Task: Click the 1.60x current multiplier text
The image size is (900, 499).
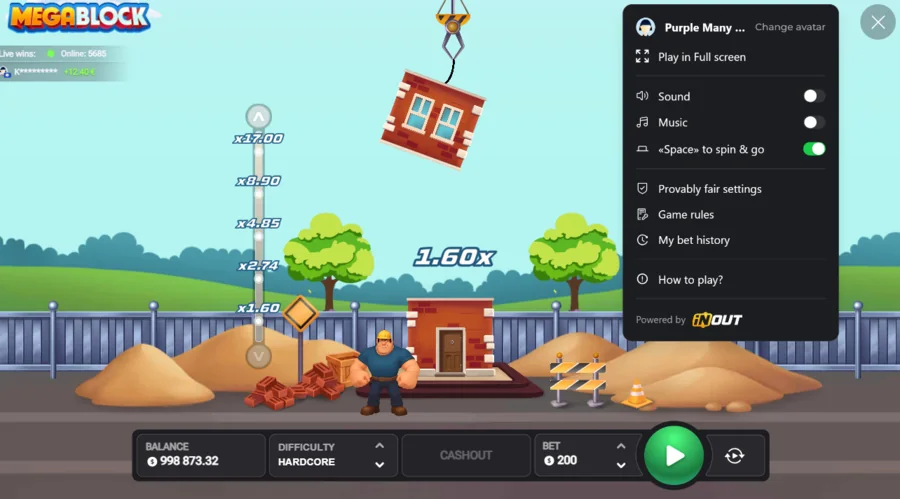Action: click(454, 257)
